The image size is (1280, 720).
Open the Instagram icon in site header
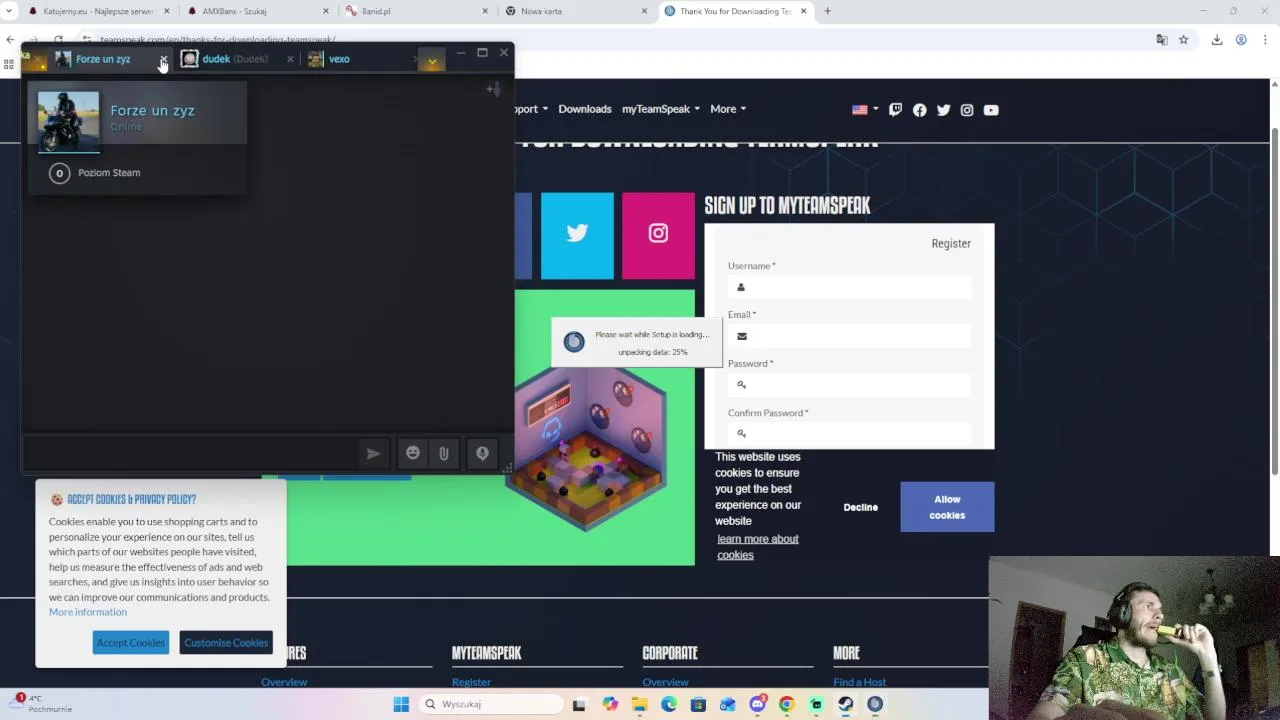967,110
